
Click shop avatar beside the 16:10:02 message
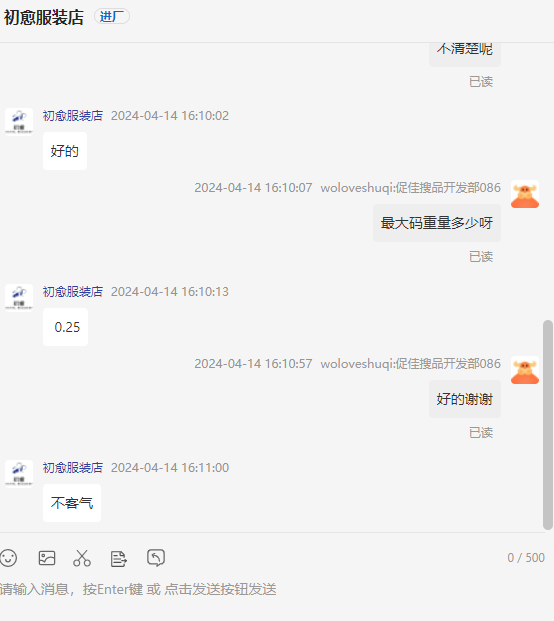coord(19,122)
